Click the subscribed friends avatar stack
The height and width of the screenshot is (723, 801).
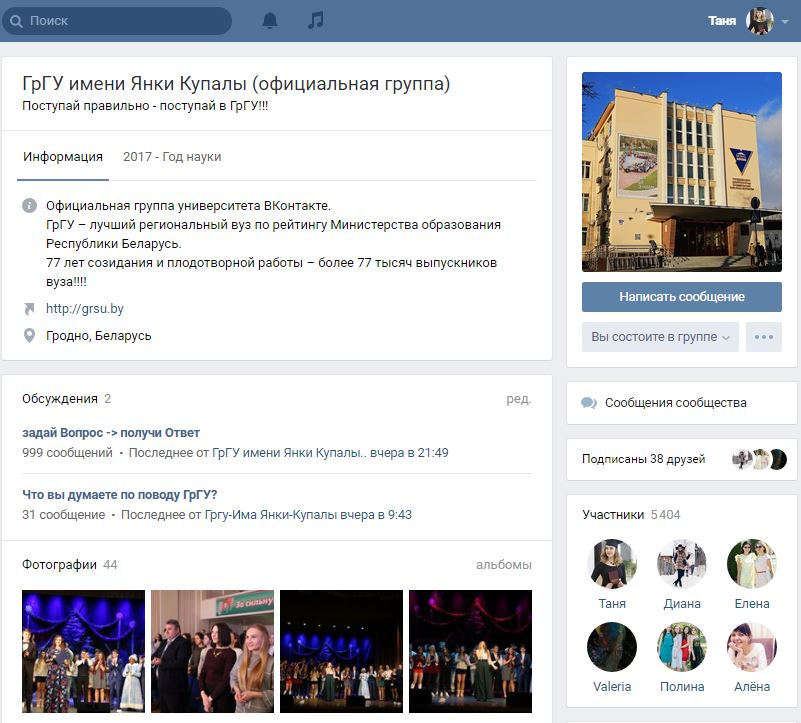[x=759, y=459]
